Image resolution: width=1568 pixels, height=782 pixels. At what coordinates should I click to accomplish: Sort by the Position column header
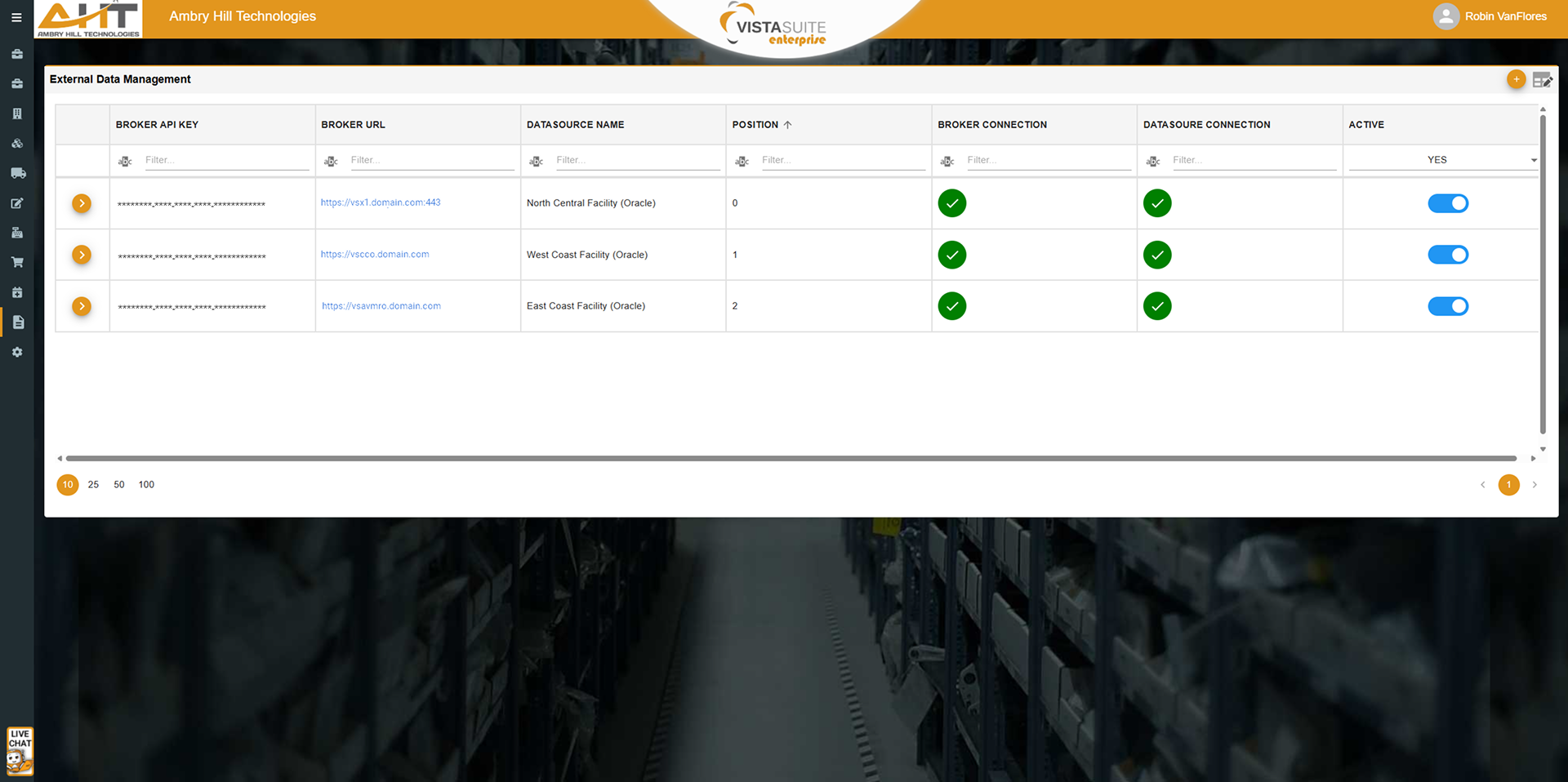pyautogui.click(x=755, y=125)
